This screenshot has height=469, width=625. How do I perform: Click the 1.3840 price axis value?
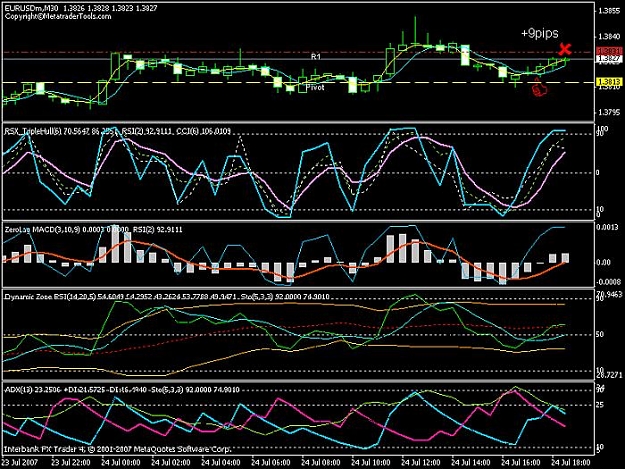point(609,37)
